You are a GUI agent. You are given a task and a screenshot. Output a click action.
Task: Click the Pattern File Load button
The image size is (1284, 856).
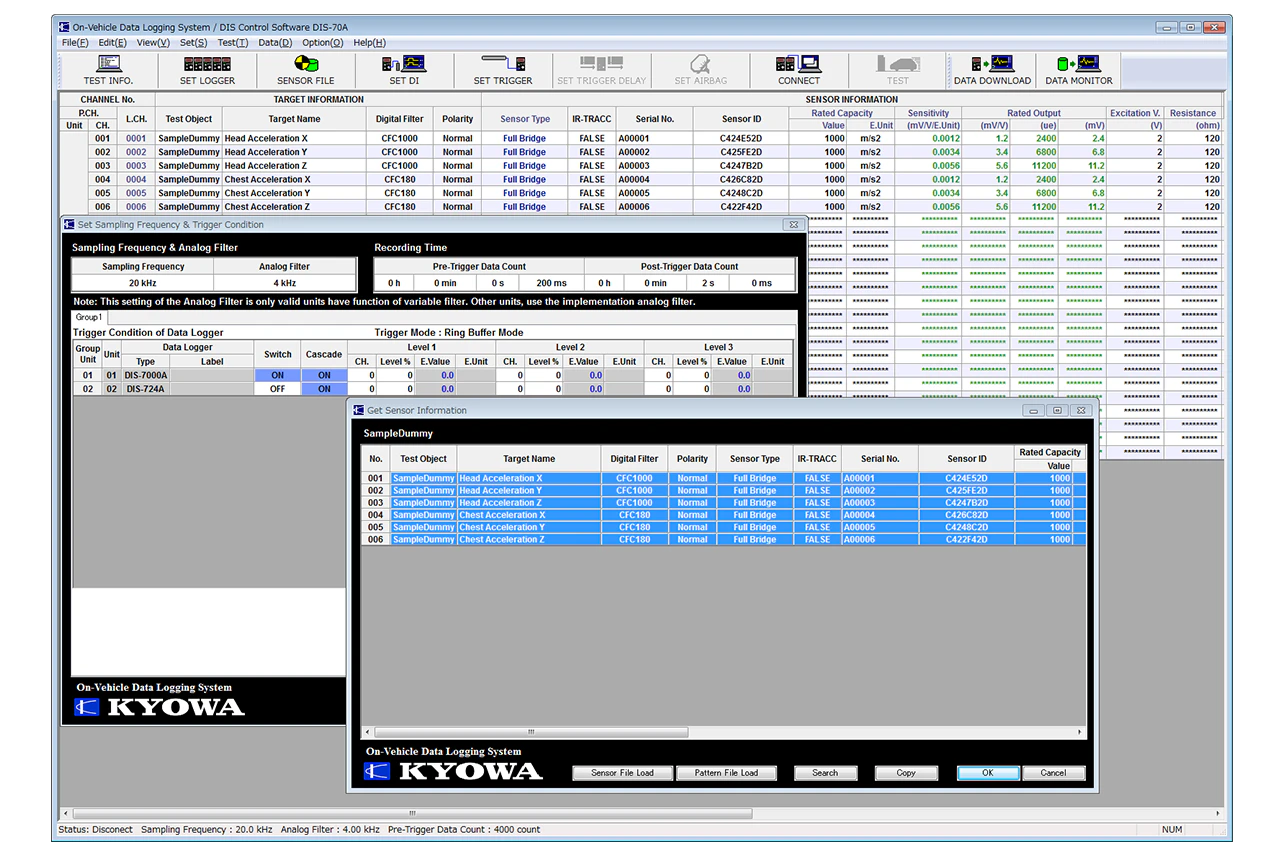point(726,773)
